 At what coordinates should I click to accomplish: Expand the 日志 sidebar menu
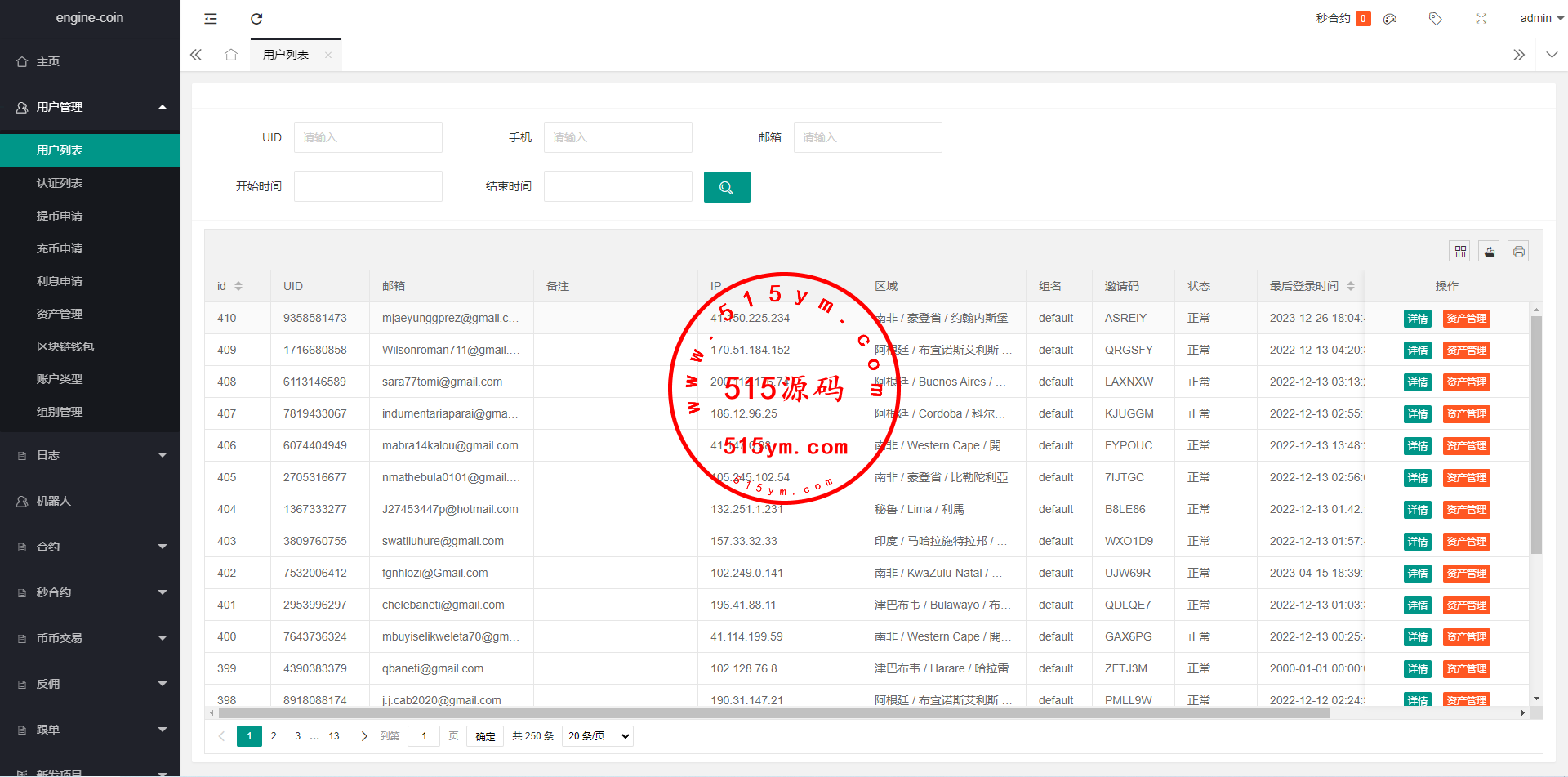(x=90, y=455)
